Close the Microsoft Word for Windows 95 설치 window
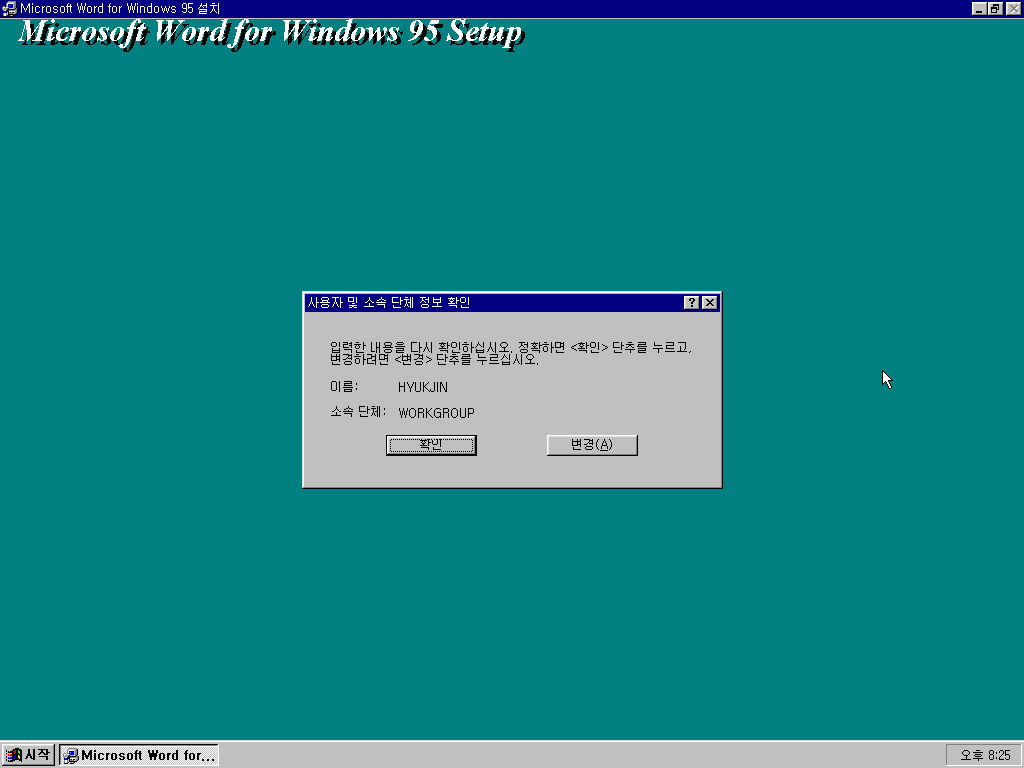 click(1013, 8)
